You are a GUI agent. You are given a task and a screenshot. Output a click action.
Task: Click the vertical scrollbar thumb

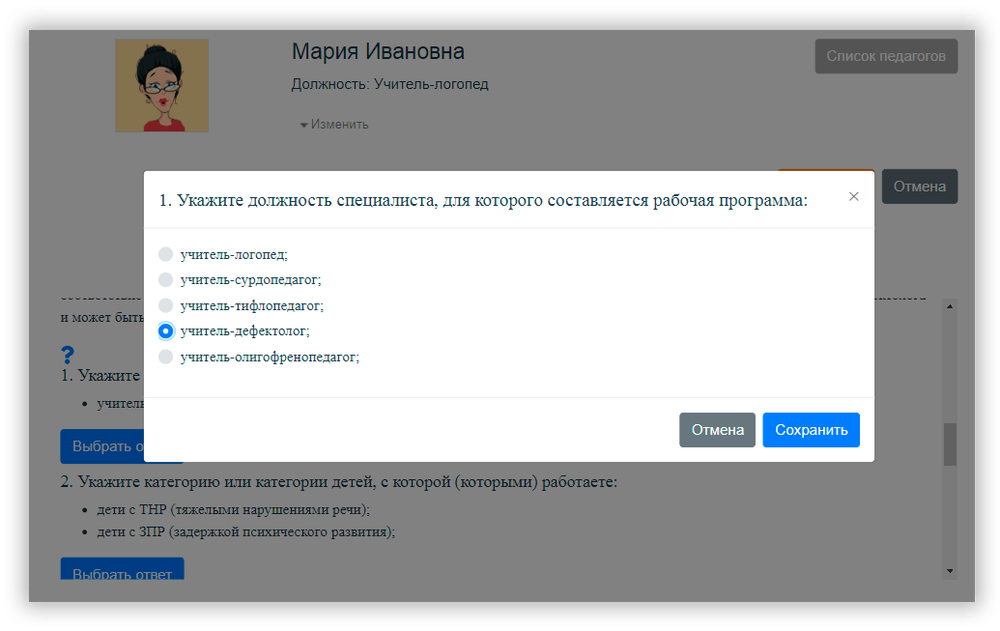[x=949, y=444]
